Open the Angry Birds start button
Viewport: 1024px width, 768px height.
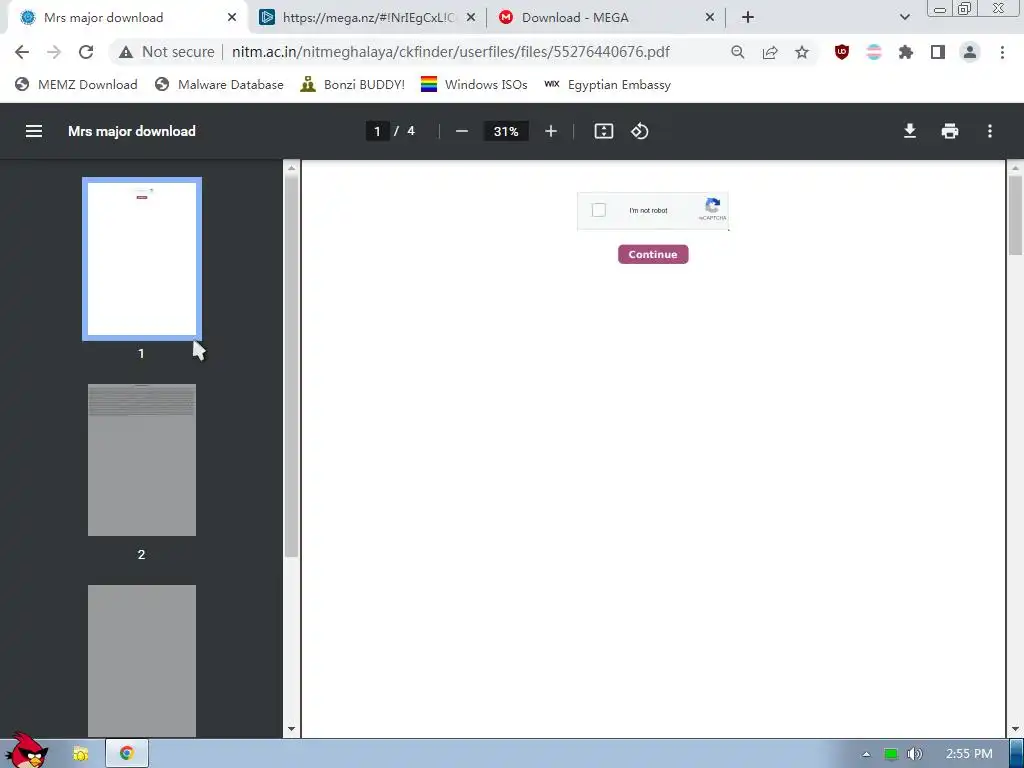(x=26, y=751)
